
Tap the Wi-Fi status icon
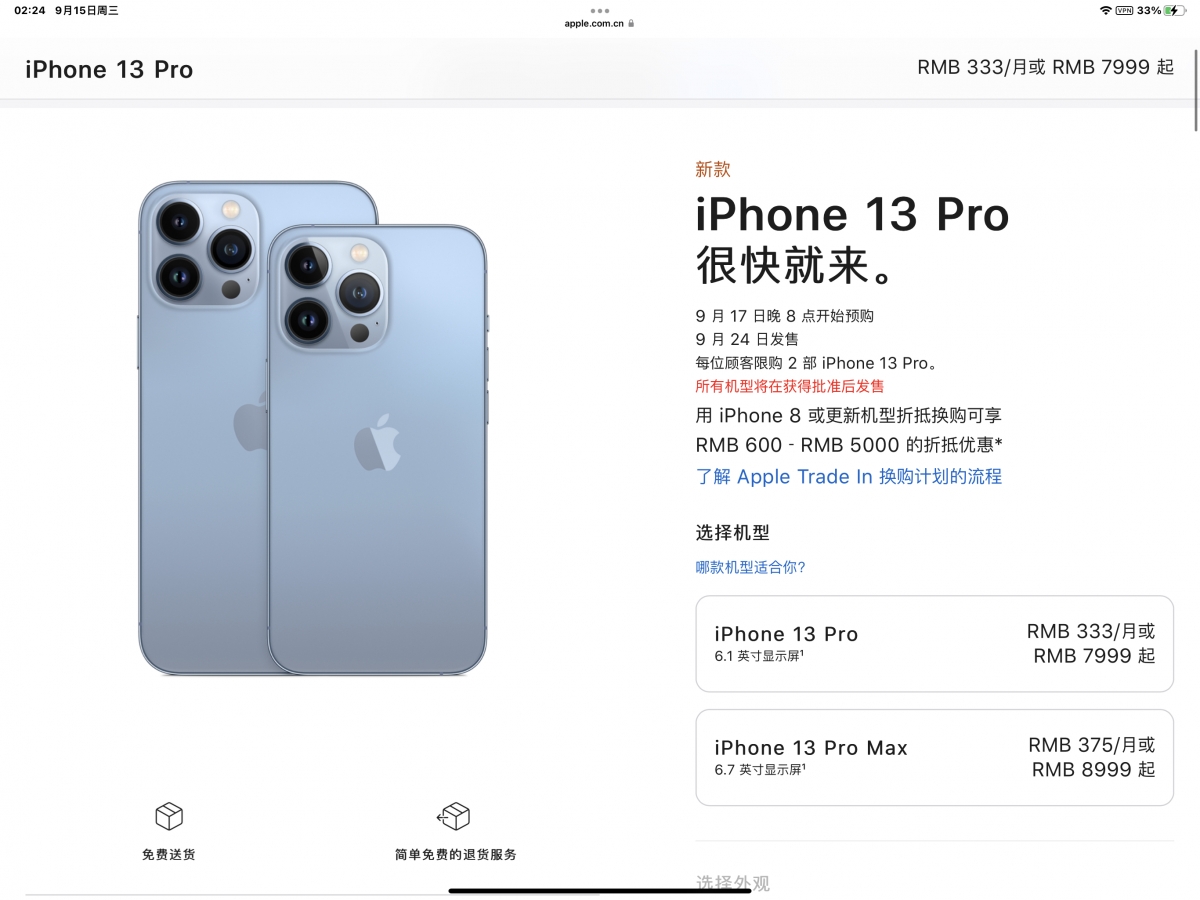tap(1105, 10)
